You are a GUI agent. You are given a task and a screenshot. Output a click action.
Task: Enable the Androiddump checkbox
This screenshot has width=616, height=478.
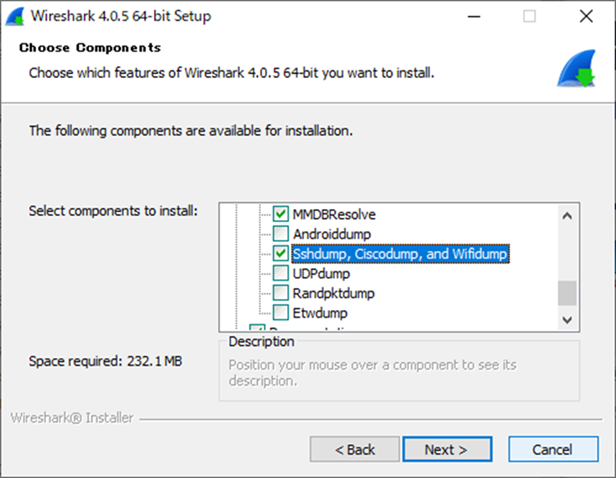tap(281, 235)
